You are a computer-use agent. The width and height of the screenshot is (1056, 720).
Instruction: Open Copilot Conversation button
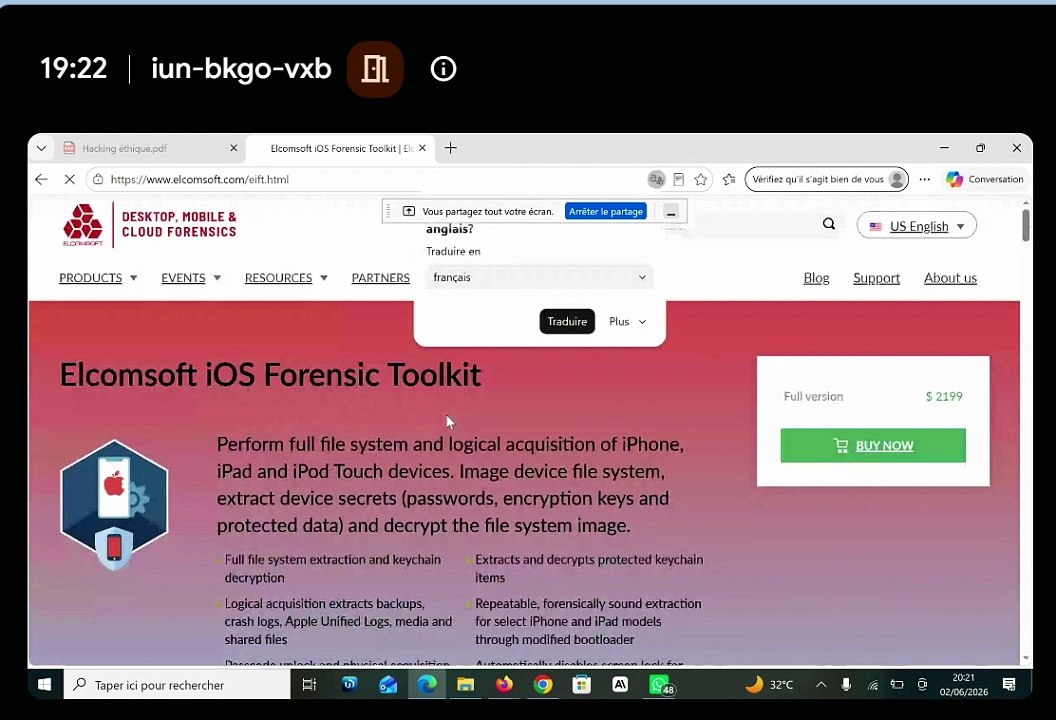(x=985, y=179)
